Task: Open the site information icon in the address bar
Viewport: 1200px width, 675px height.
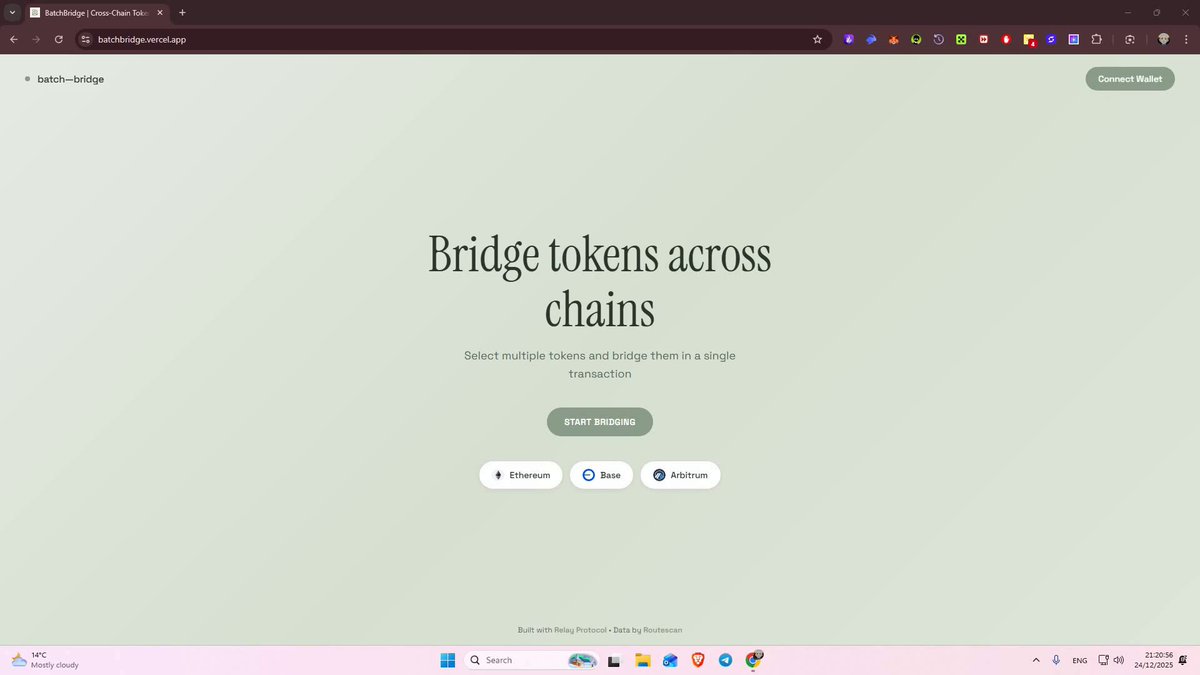Action: tap(85, 39)
